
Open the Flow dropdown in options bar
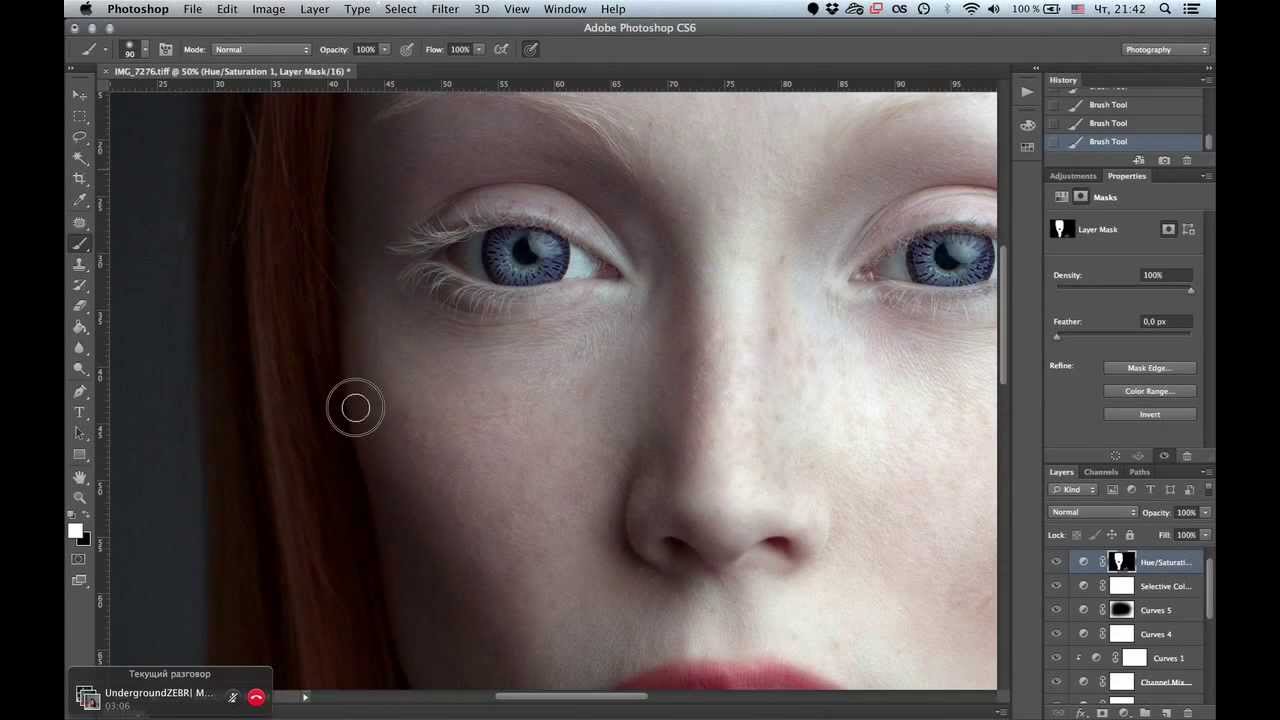479,49
